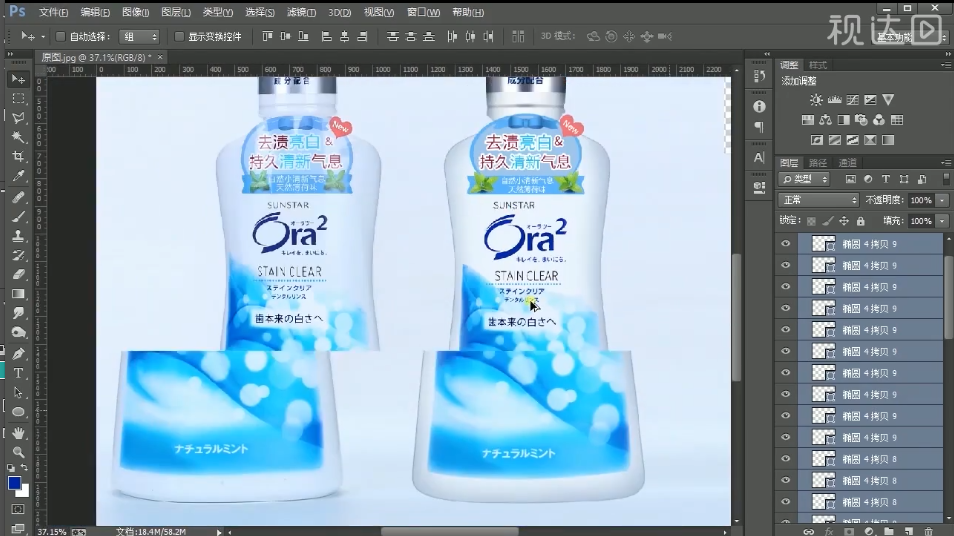
Task: Select the Ellipse shape tool
Action: pyautogui.click(x=18, y=412)
